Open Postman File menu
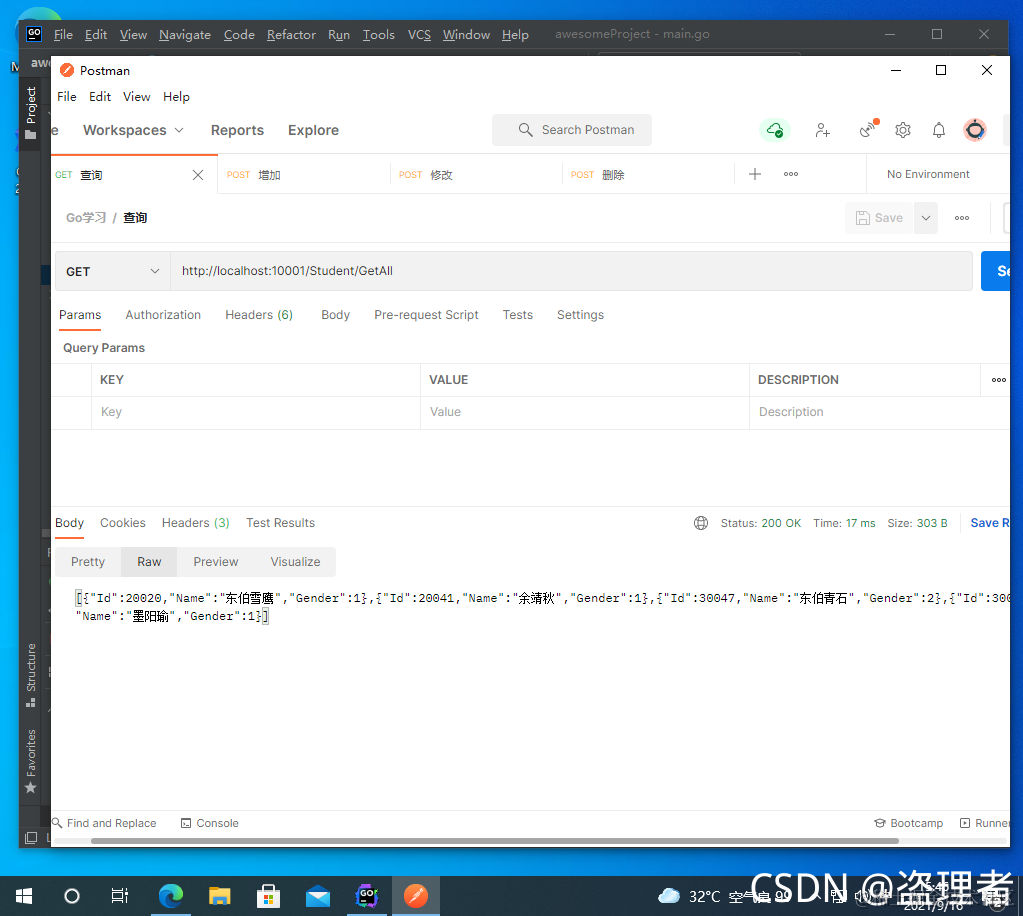 coord(67,97)
